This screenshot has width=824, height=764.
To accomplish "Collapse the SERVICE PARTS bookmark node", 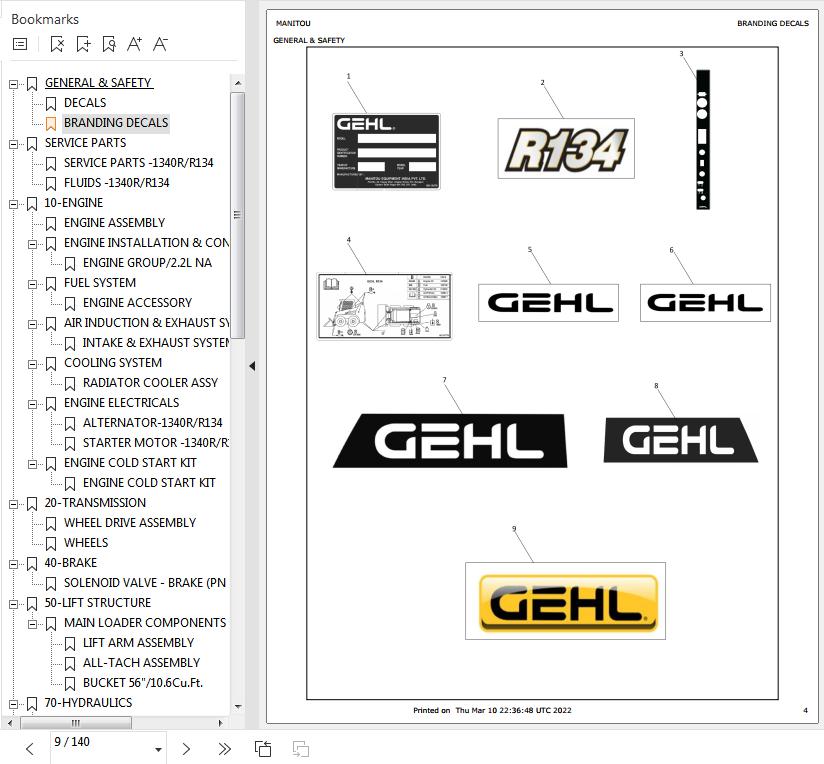I will click(13, 144).
